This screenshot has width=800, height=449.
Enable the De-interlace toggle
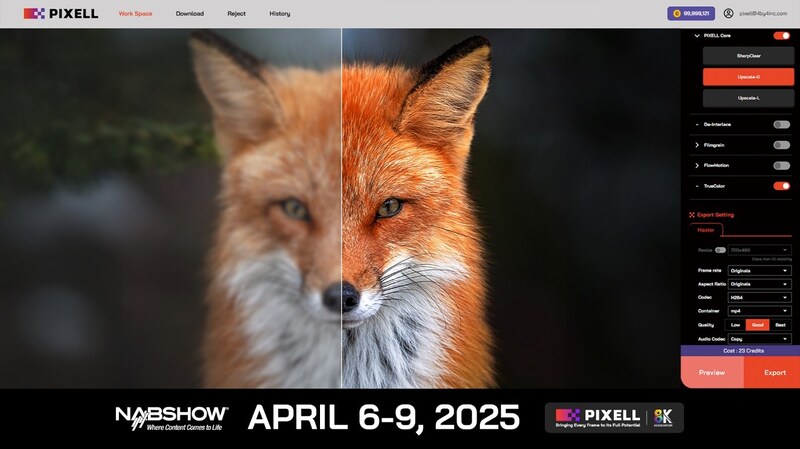tap(781, 124)
